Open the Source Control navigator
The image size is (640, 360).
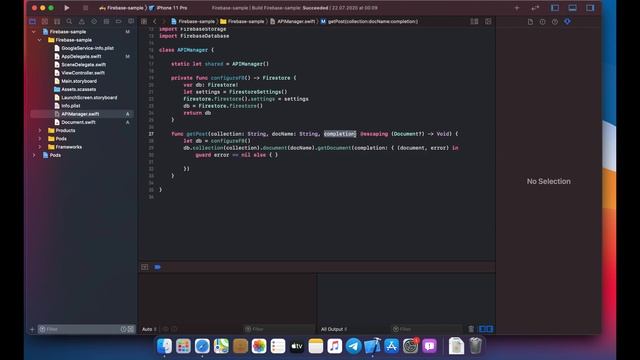click(x=45, y=22)
